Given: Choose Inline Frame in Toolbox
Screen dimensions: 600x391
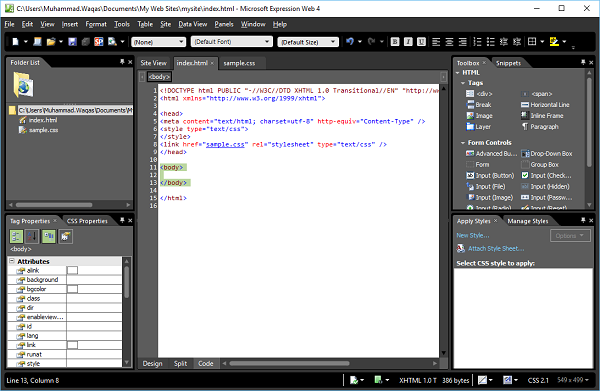Looking at the screenshot, I should pyautogui.click(x=542, y=116).
